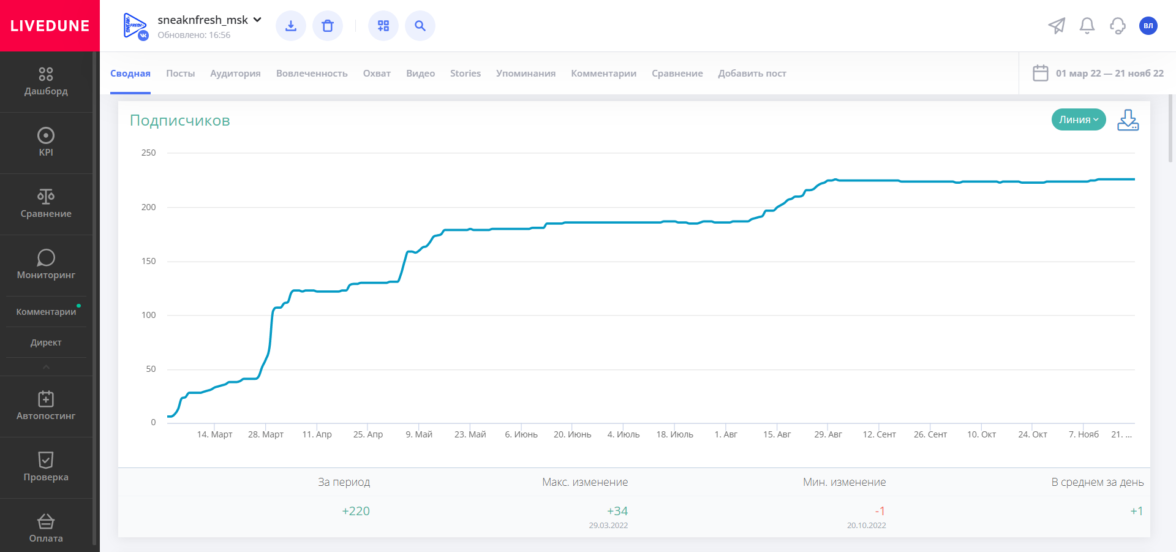Open the notifications bell

[x=1087, y=26]
